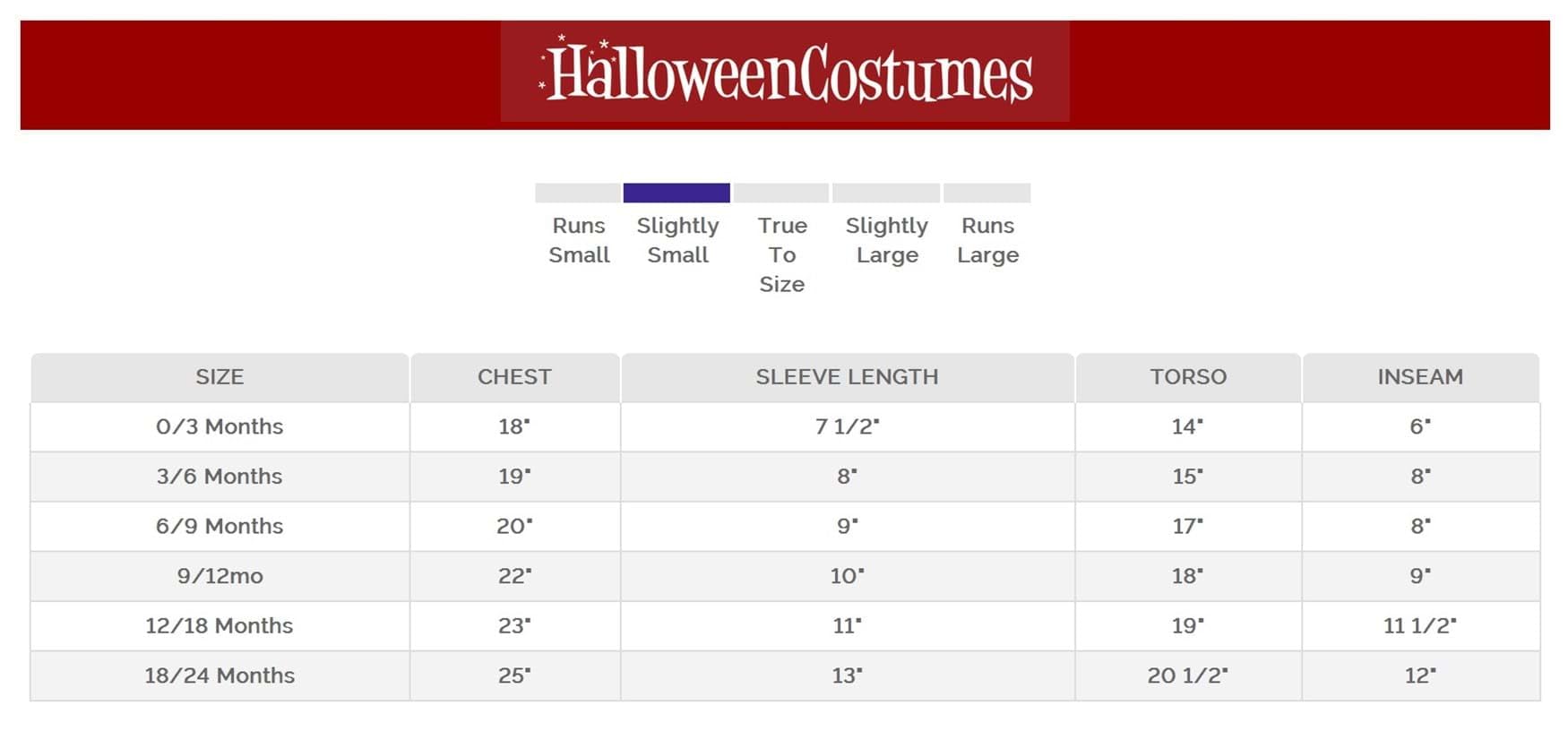Click the 20 1/2" torso value
This screenshot has height=731, width=1568.
pos(1188,675)
